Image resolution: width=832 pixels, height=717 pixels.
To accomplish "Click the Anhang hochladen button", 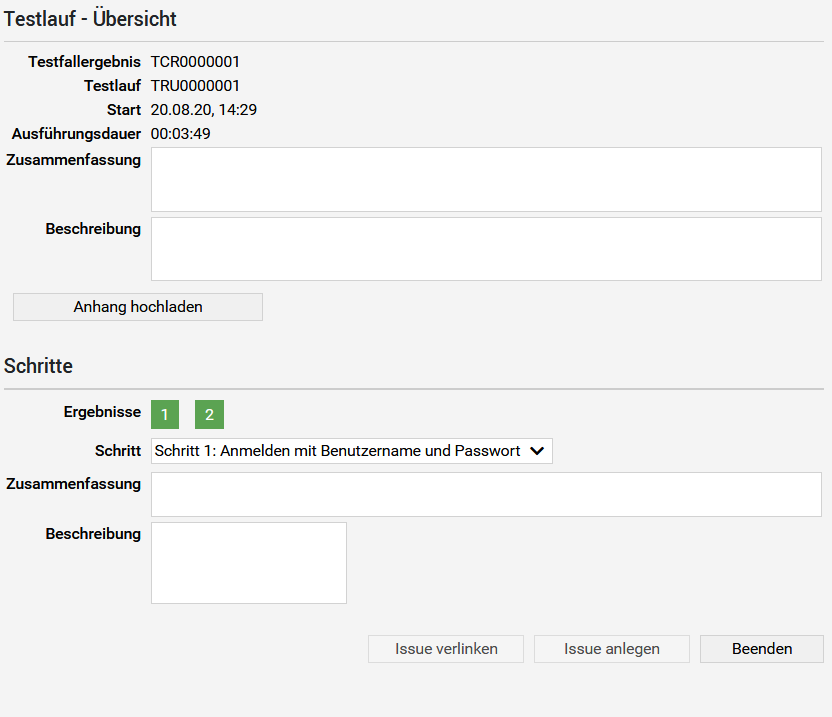I will (138, 307).
